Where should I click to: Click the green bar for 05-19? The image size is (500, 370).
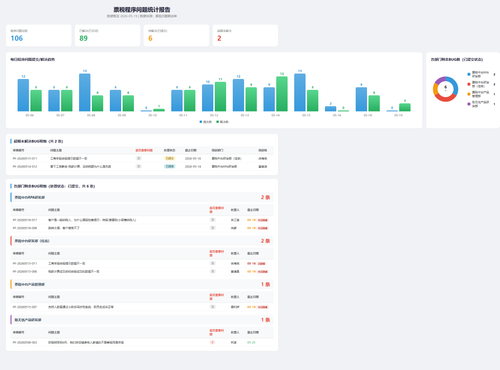click(x=405, y=107)
